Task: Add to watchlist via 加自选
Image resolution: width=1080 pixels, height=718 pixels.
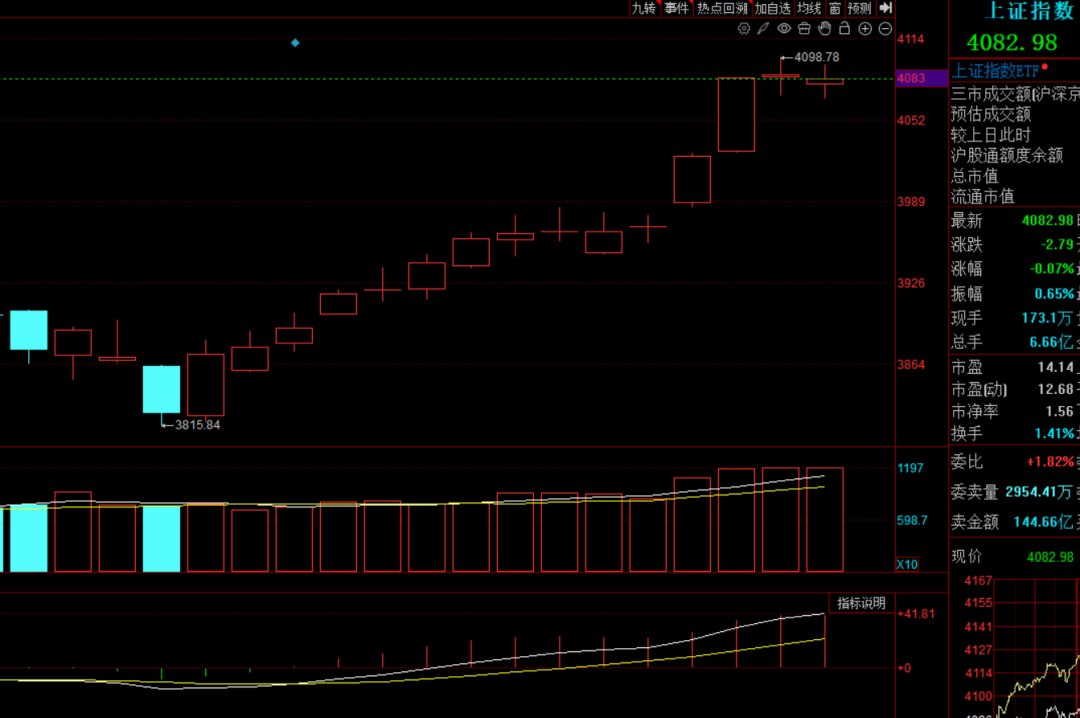Action: pos(772,8)
